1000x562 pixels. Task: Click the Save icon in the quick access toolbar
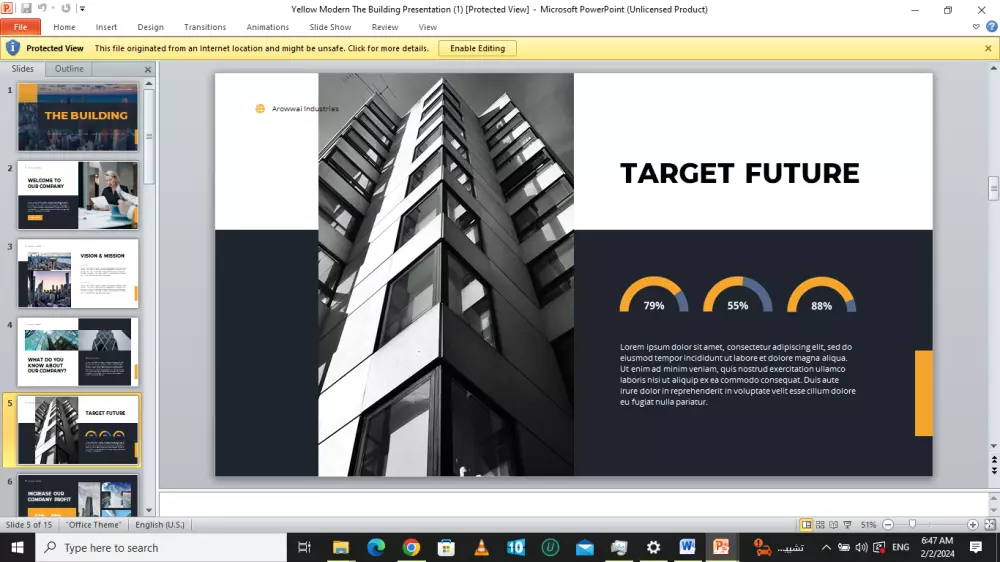(x=26, y=8)
